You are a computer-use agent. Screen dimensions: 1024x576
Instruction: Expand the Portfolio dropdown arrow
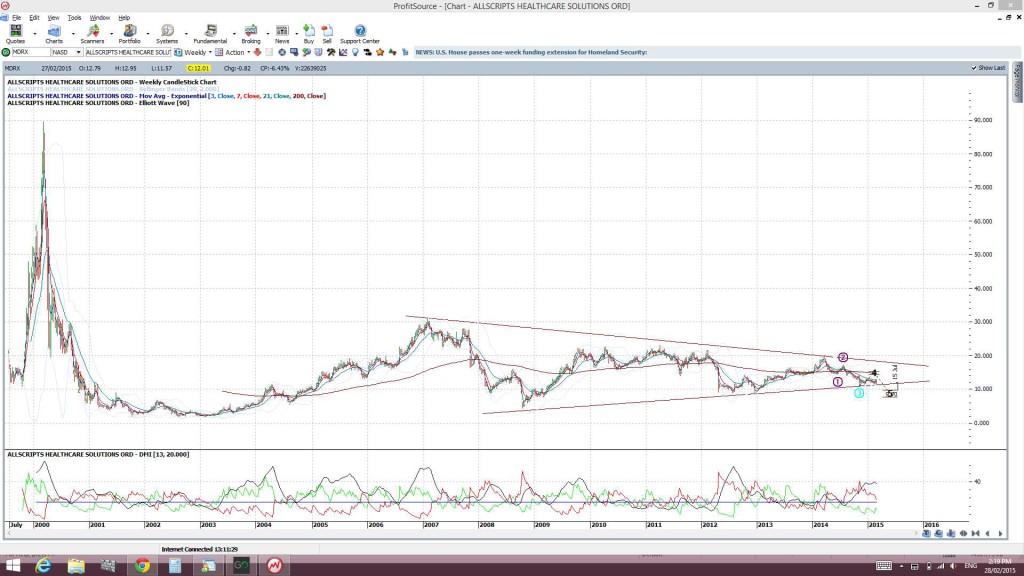(x=148, y=33)
